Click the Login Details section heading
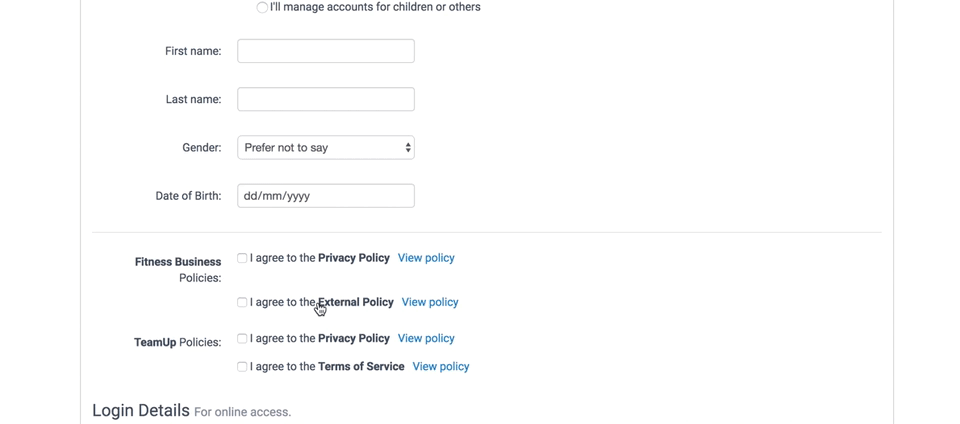The width and height of the screenshot is (960, 424). click(141, 410)
